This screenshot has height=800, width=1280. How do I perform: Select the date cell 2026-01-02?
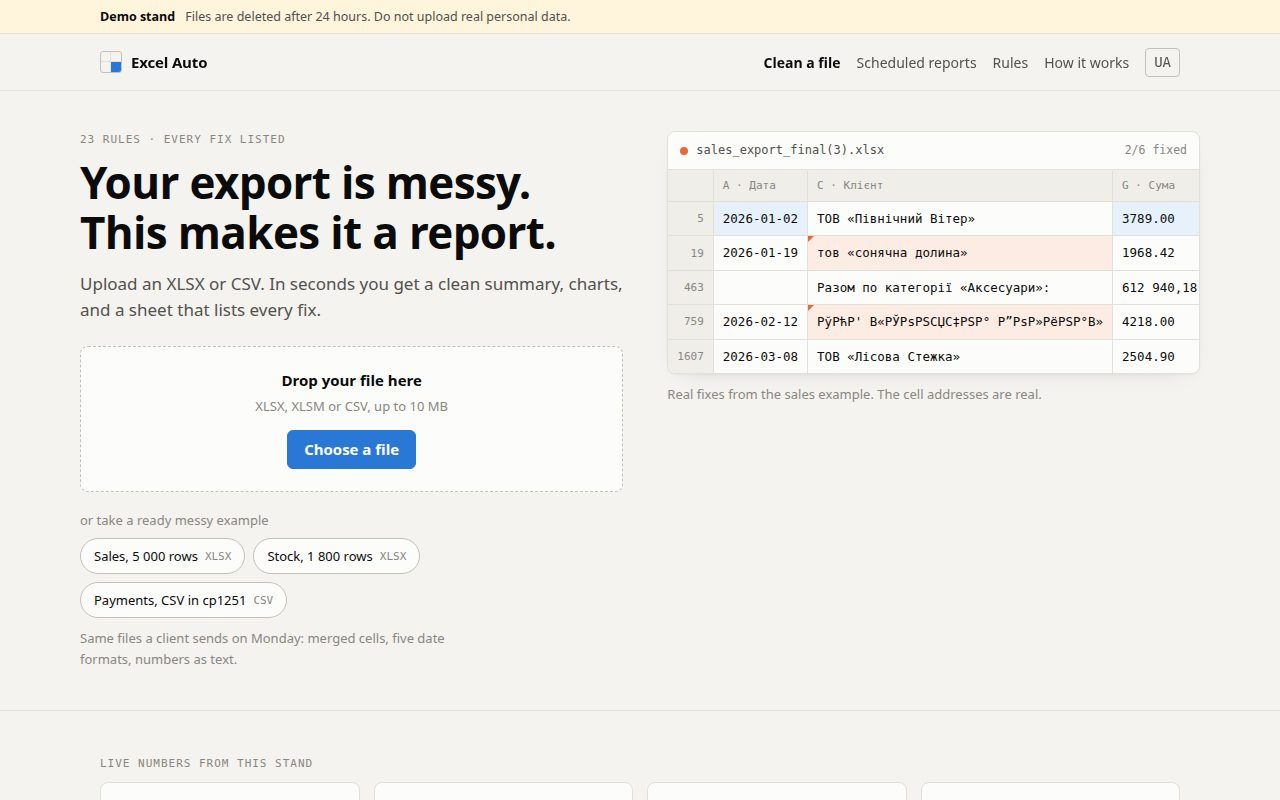pos(760,218)
